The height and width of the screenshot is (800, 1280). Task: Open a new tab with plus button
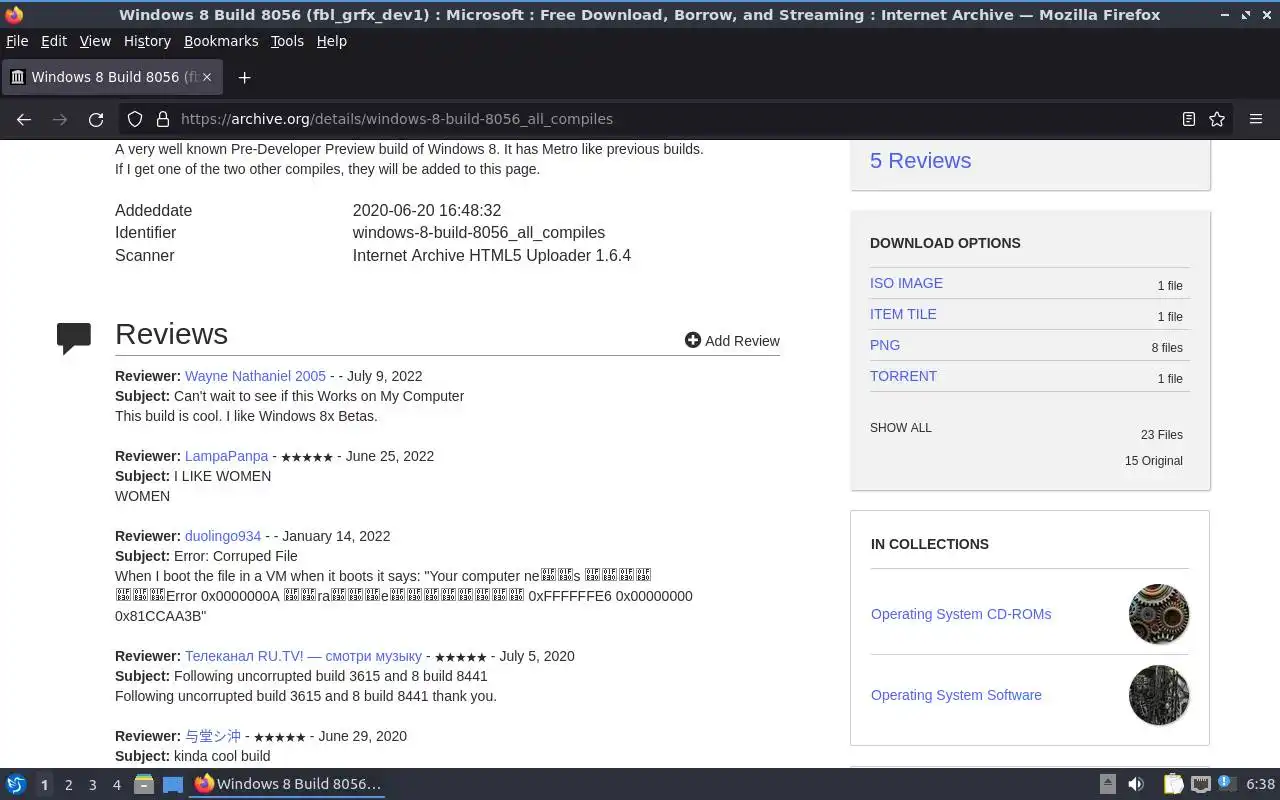(x=244, y=77)
